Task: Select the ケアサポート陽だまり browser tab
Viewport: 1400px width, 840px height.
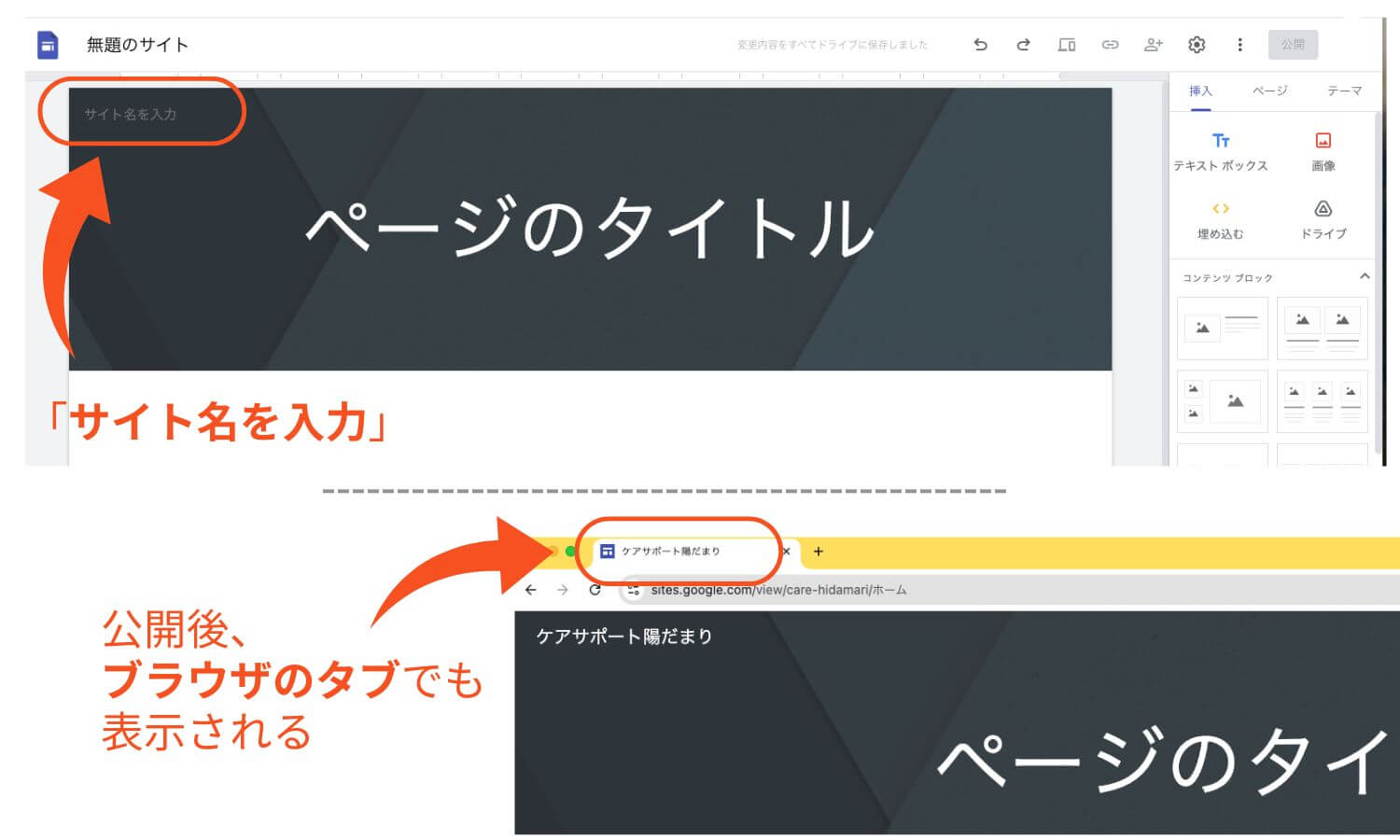Action: [688, 552]
